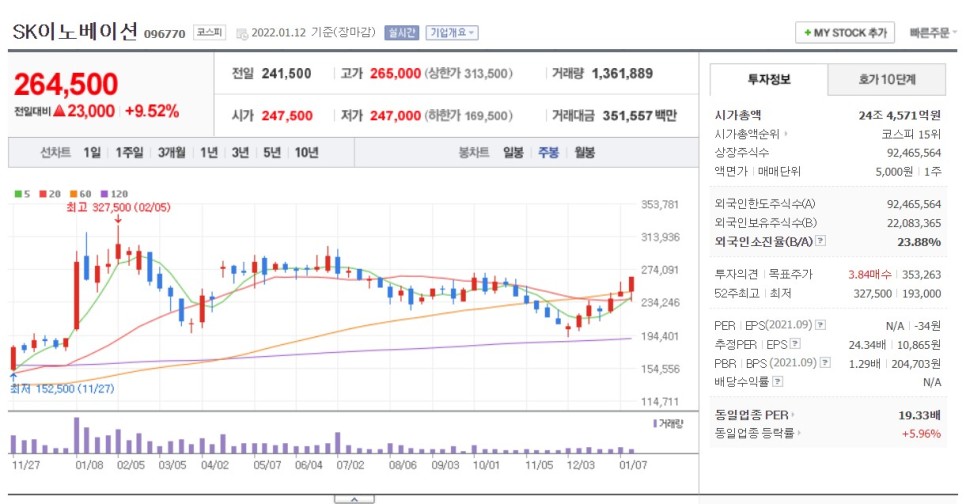Screen dimensions: 966x504
Task: Open the 시가총액순위 link
Action: (x=751, y=134)
